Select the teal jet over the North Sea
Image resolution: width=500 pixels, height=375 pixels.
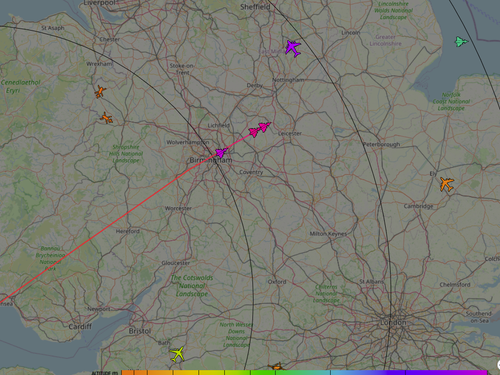point(461,42)
